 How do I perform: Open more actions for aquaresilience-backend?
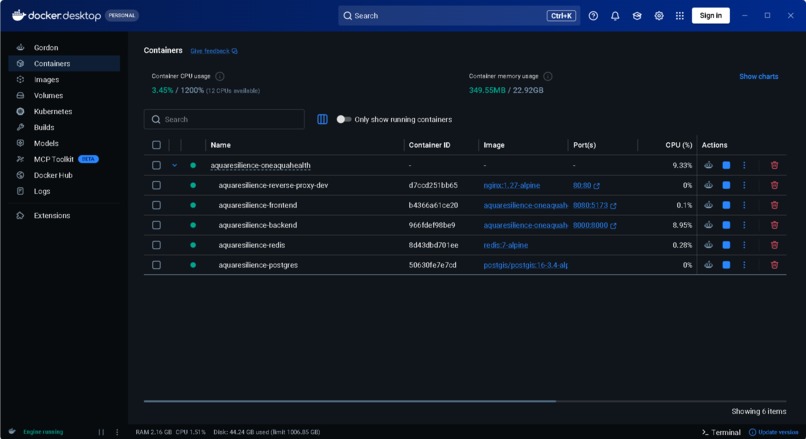coord(744,225)
